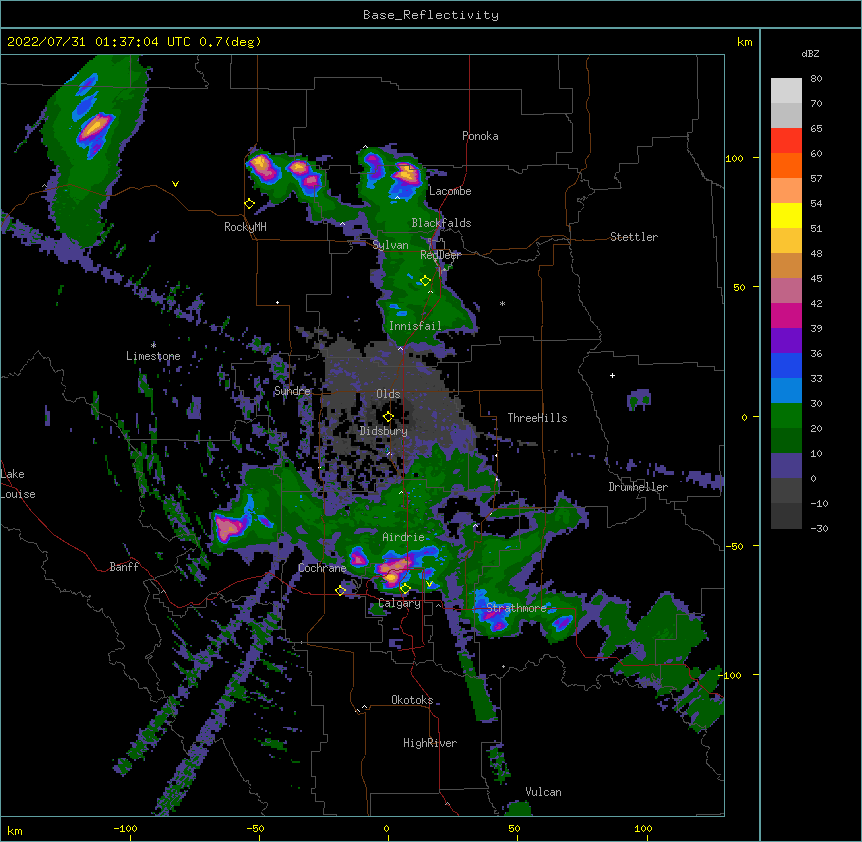
Task: Select the bright green 30 dBZ legend swatch
Action: coord(786,416)
